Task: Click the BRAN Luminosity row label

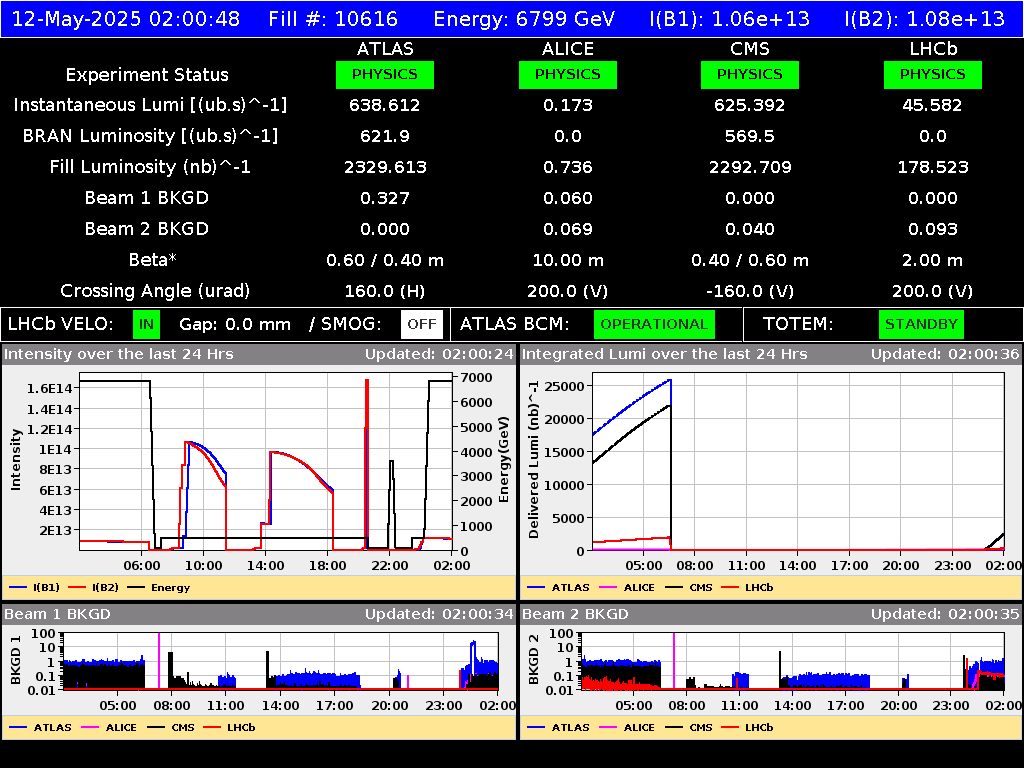Action: (150, 136)
